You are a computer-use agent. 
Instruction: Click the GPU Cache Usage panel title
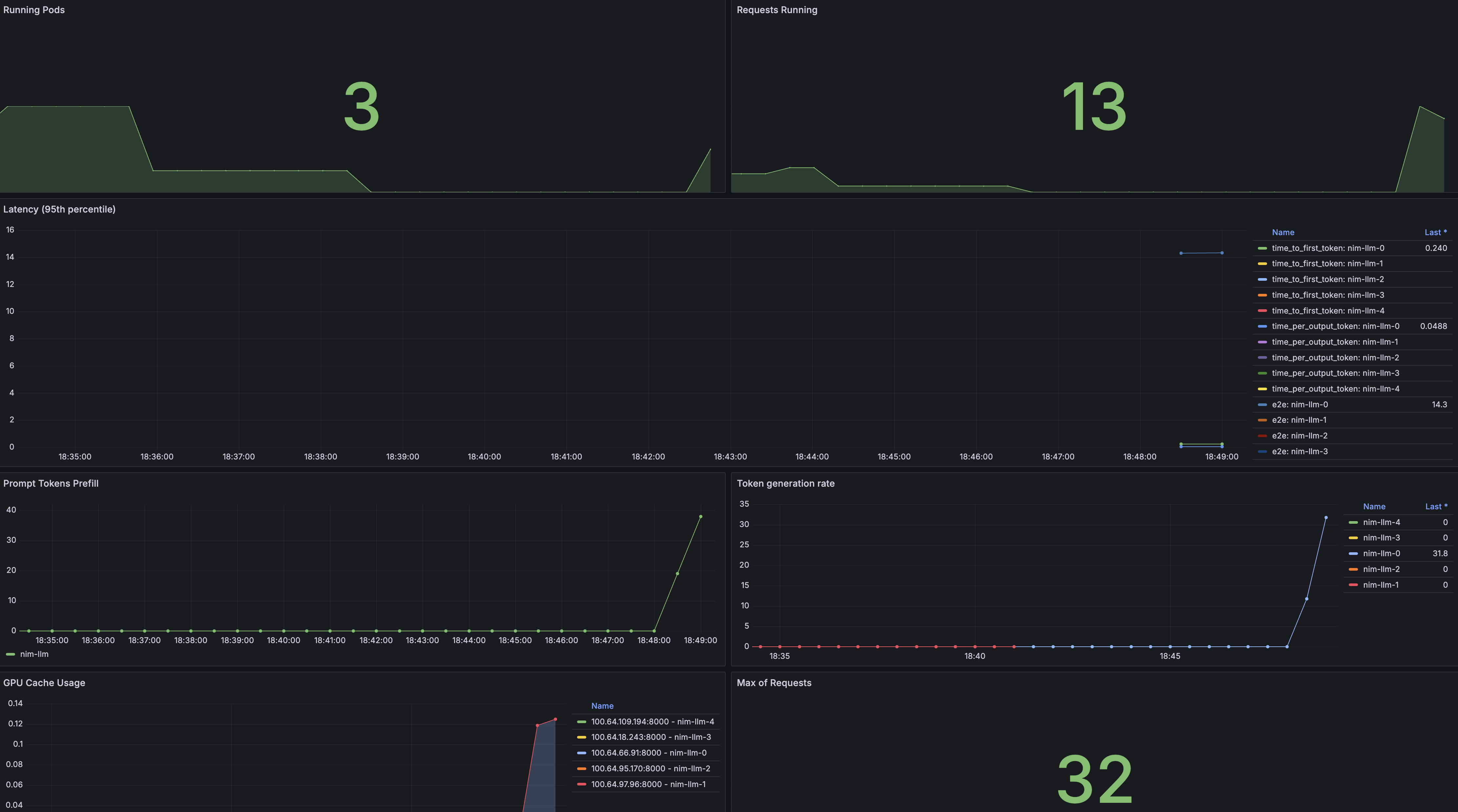click(x=44, y=682)
